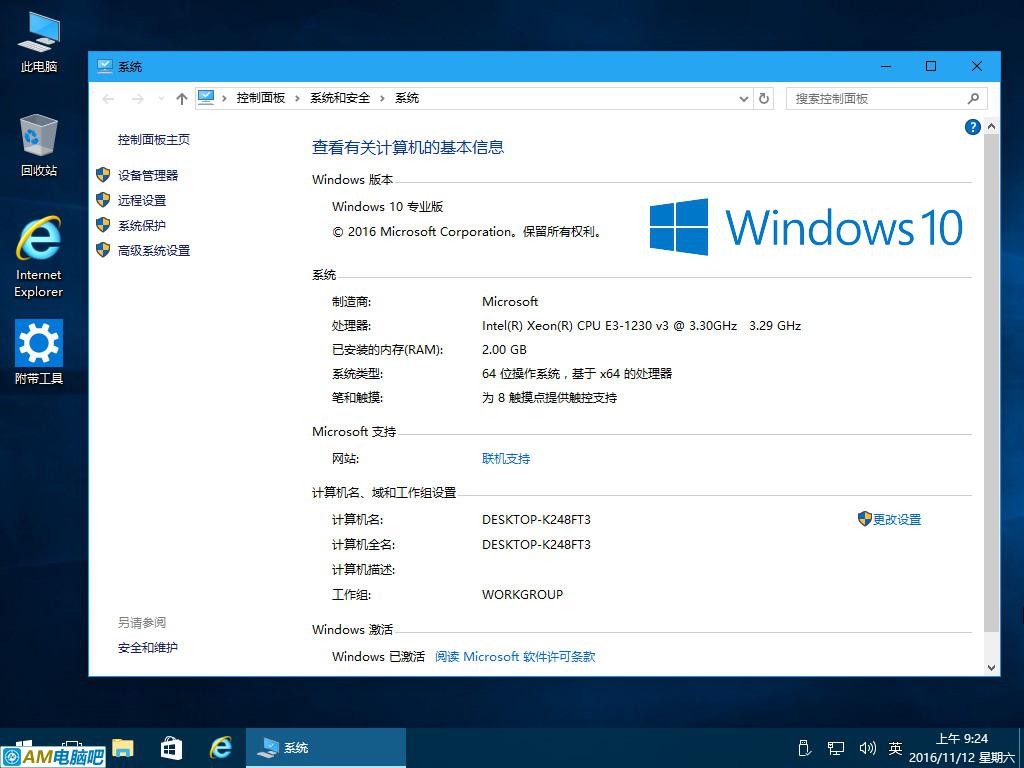Click the Windows 已激活 status text

[378, 656]
